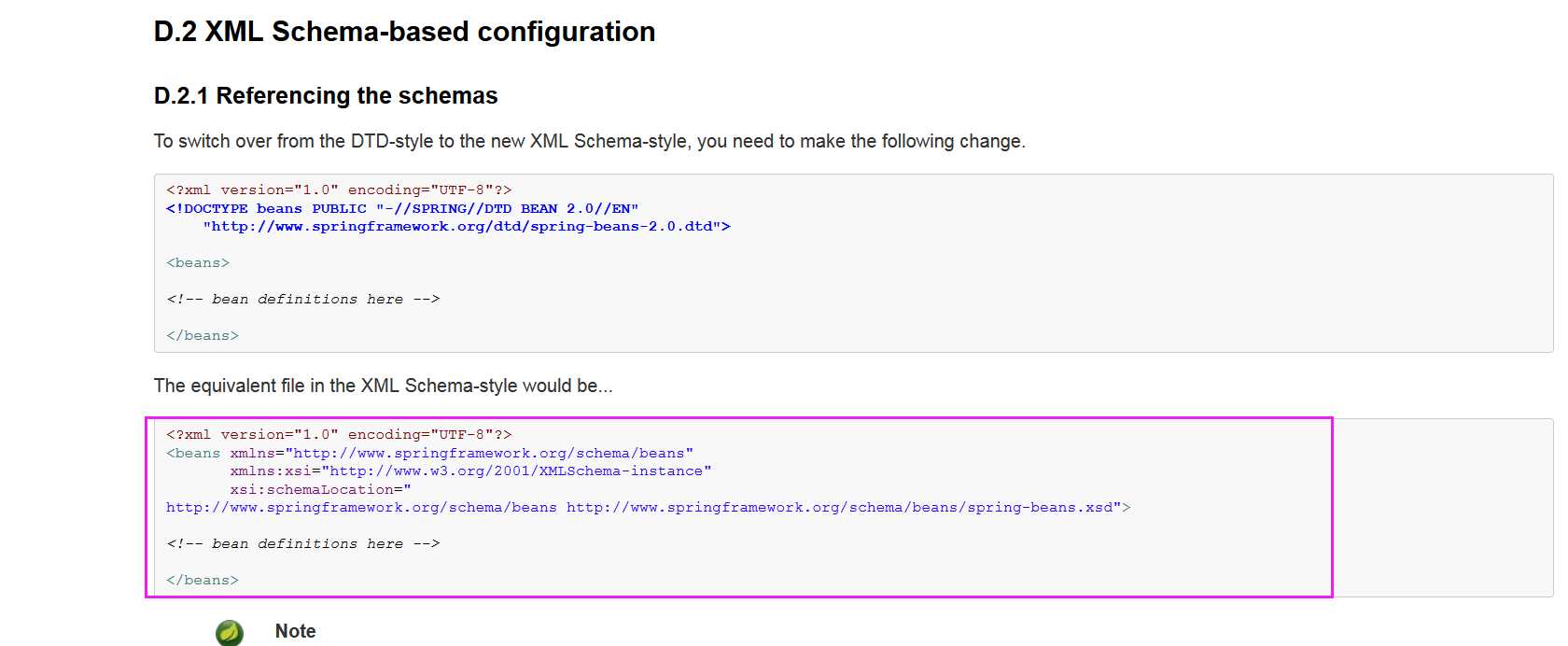The height and width of the screenshot is (646, 1568).
Task: Click the 'Note' label text
Action: [295, 631]
